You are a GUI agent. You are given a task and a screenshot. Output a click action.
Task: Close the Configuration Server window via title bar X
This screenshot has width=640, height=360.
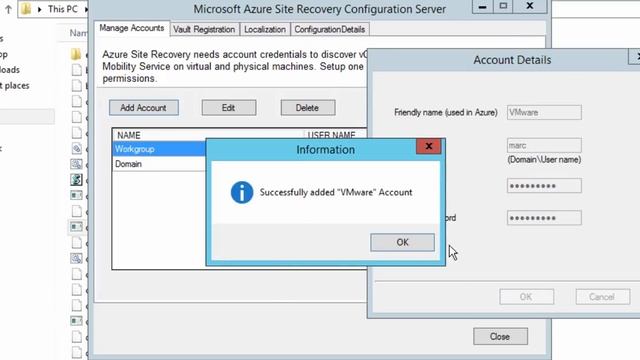pyautogui.click(x=530, y=7)
